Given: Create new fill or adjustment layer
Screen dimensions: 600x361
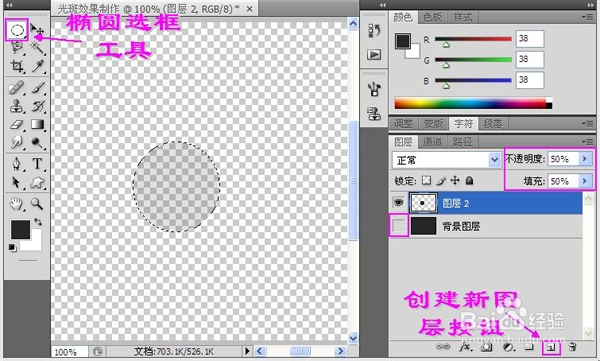Looking at the screenshot, I should [x=508, y=347].
